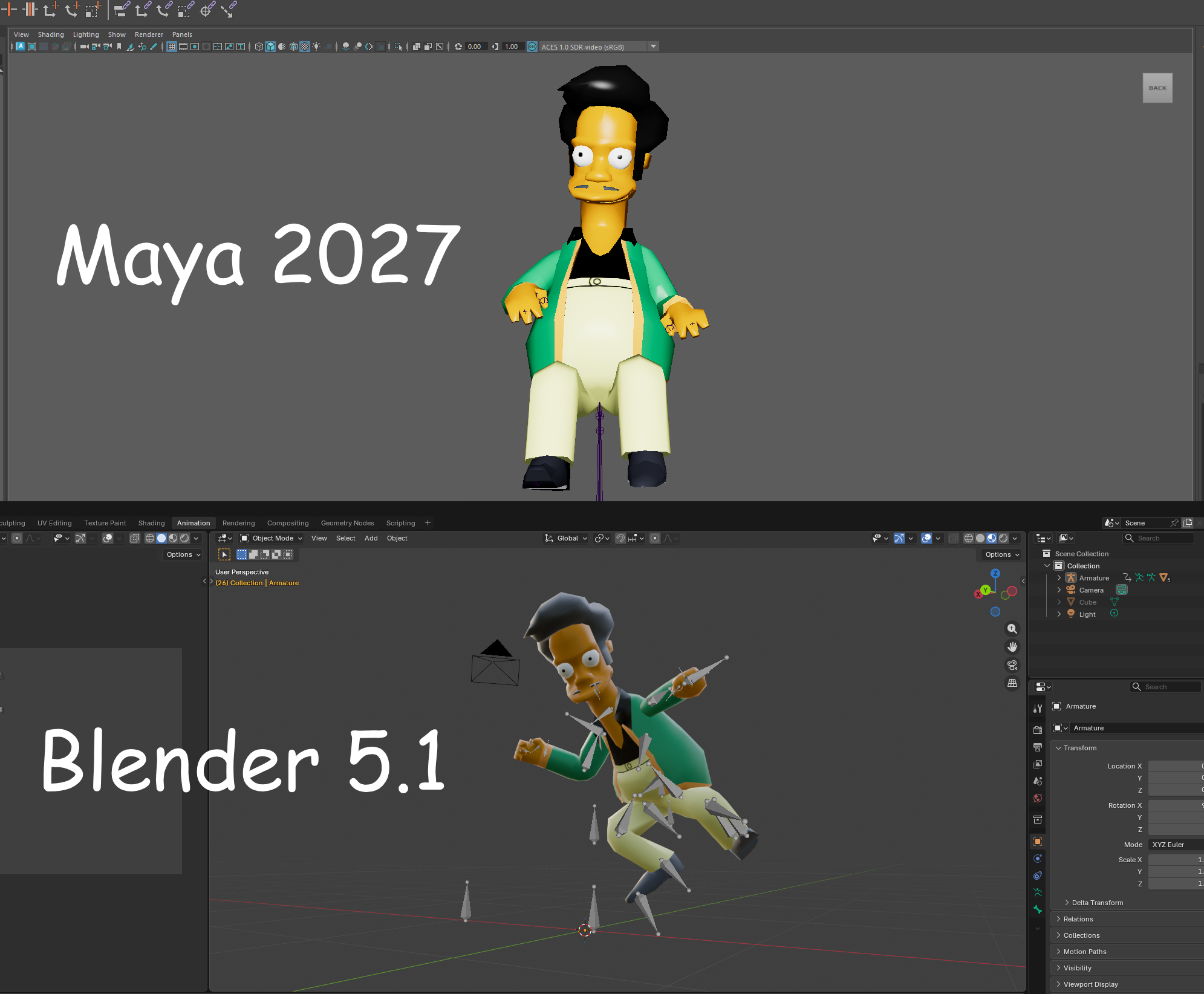This screenshot has height=994, width=1204.
Task: Select wireframe viewport shading in main viewport
Action: pyautogui.click(x=969, y=538)
